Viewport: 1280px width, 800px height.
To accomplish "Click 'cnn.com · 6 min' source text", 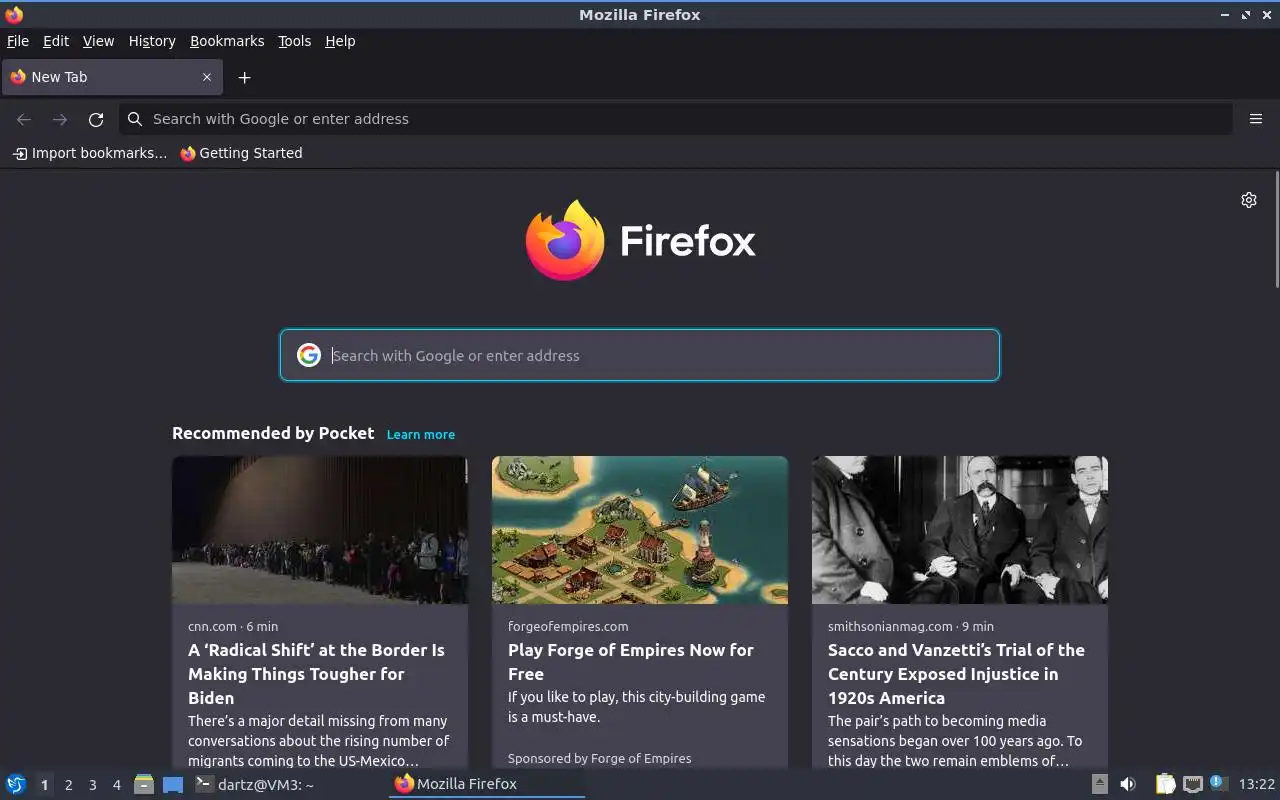I will pyautogui.click(x=233, y=626).
